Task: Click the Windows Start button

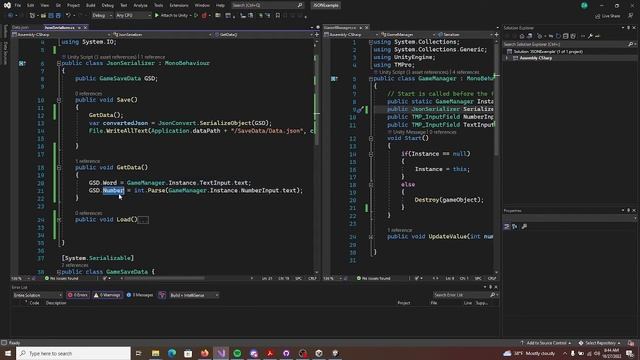Action: pos(8,353)
